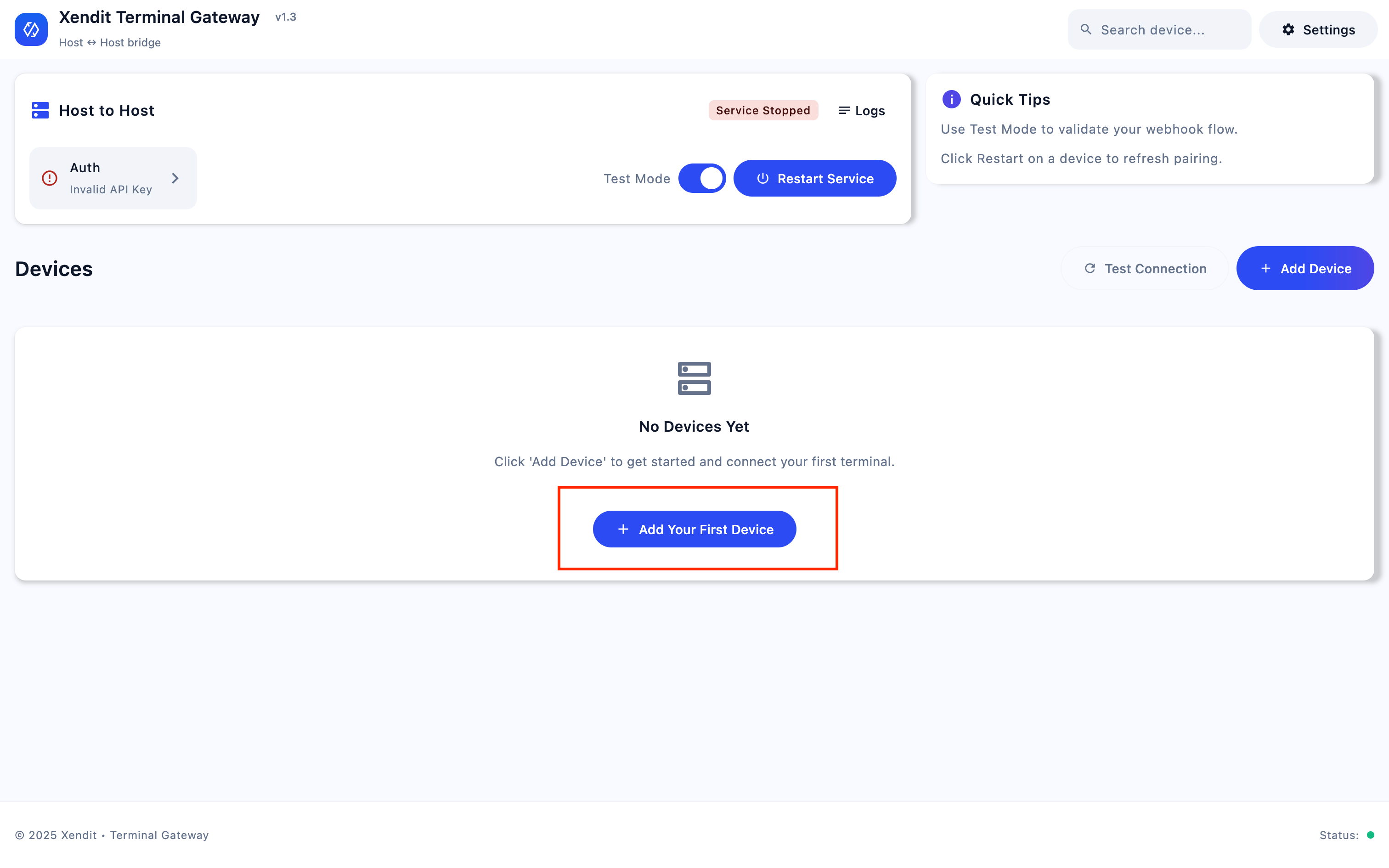Click the Service Stopped status badge
The image size is (1389, 868).
pyautogui.click(x=763, y=110)
